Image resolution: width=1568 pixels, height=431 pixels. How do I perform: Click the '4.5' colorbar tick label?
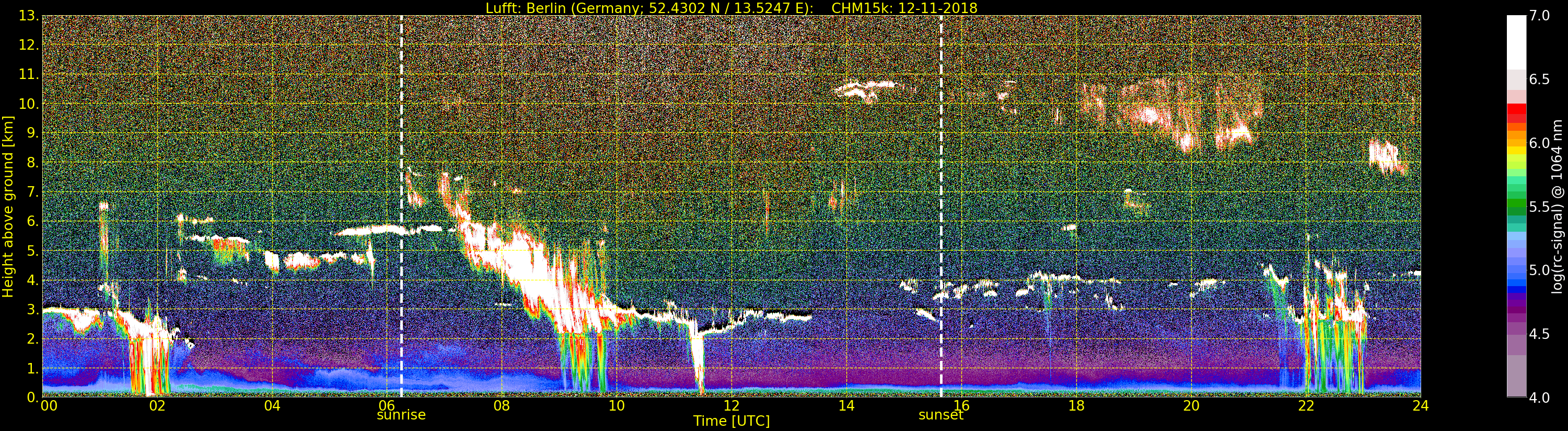pyautogui.click(x=1539, y=334)
